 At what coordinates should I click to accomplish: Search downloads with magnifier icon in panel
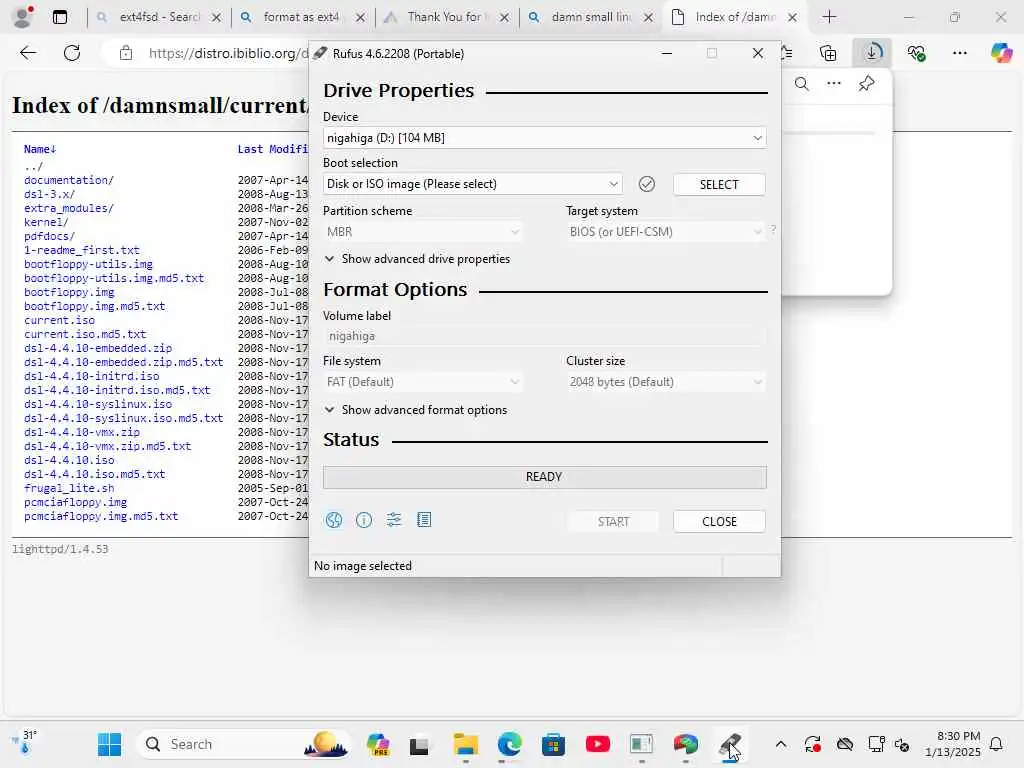pos(801,84)
